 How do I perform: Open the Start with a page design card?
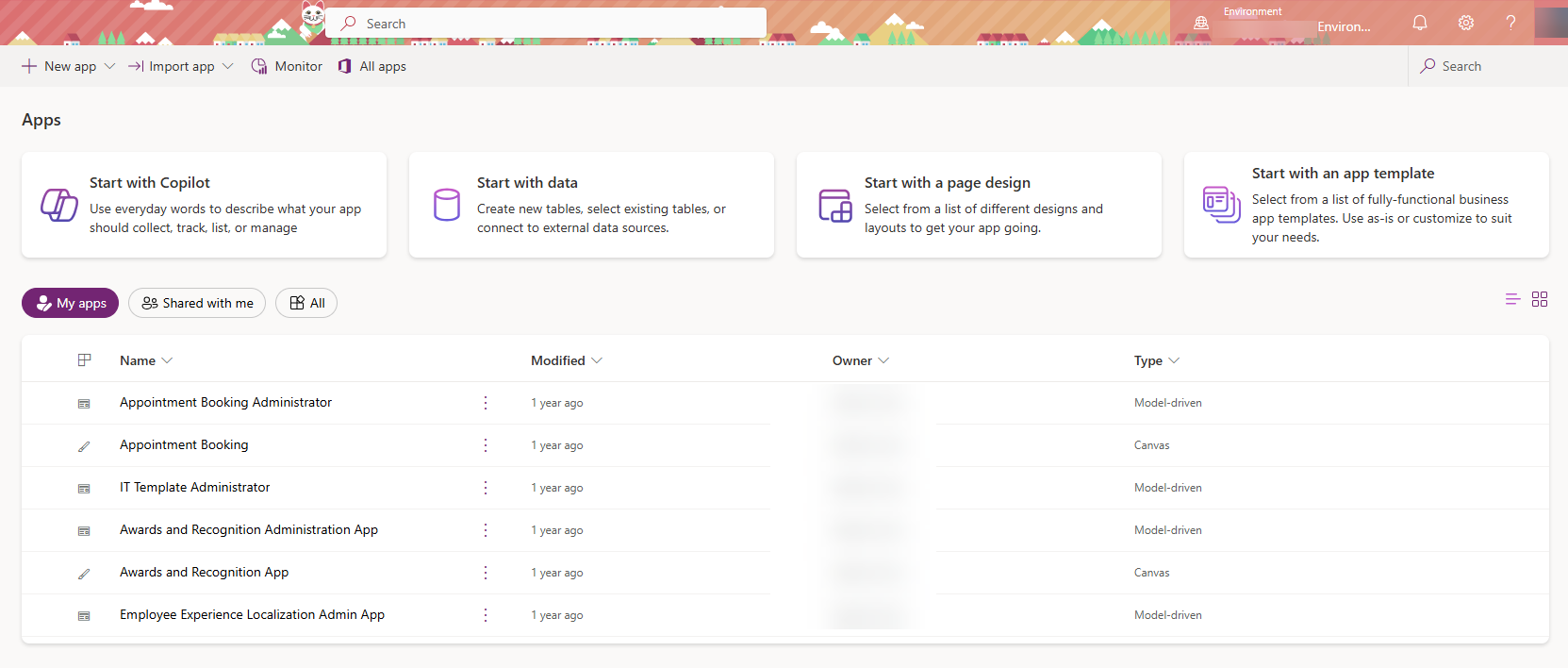[x=979, y=205]
